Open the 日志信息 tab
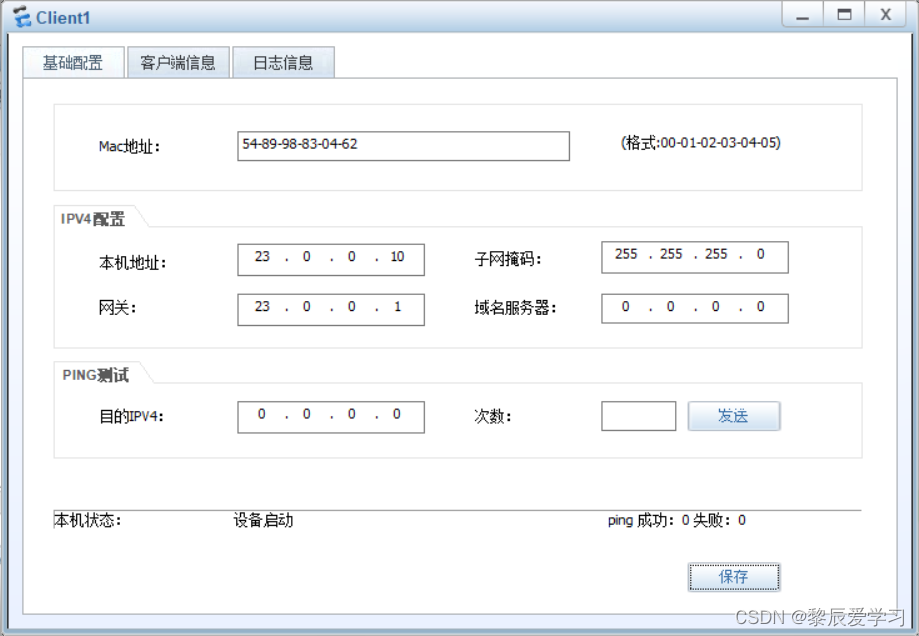Image resolution: width=919 pixels, height=636 pixels. point(283,63)
